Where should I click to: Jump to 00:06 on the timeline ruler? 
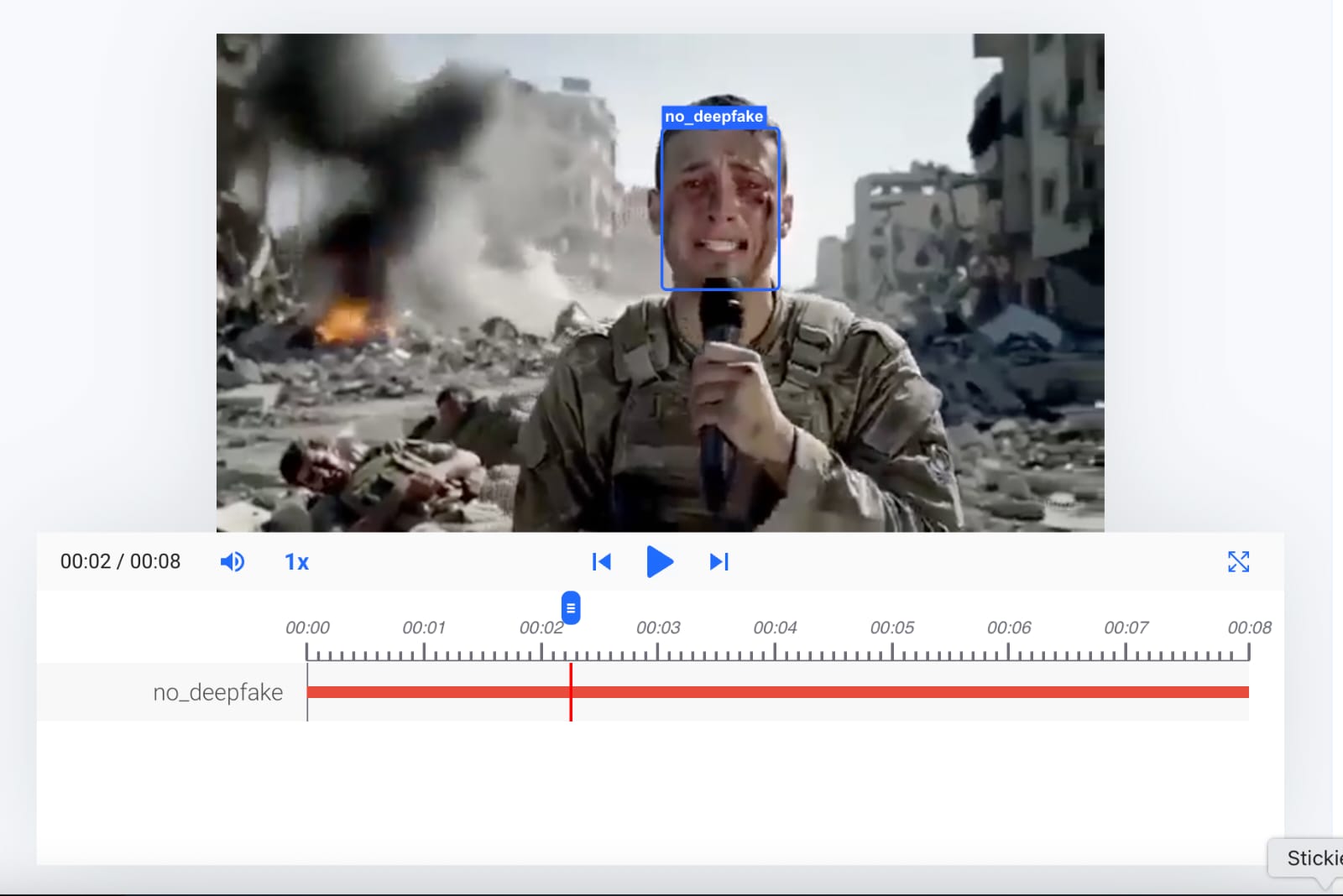pyautogui.click(x=1009, y=628)
